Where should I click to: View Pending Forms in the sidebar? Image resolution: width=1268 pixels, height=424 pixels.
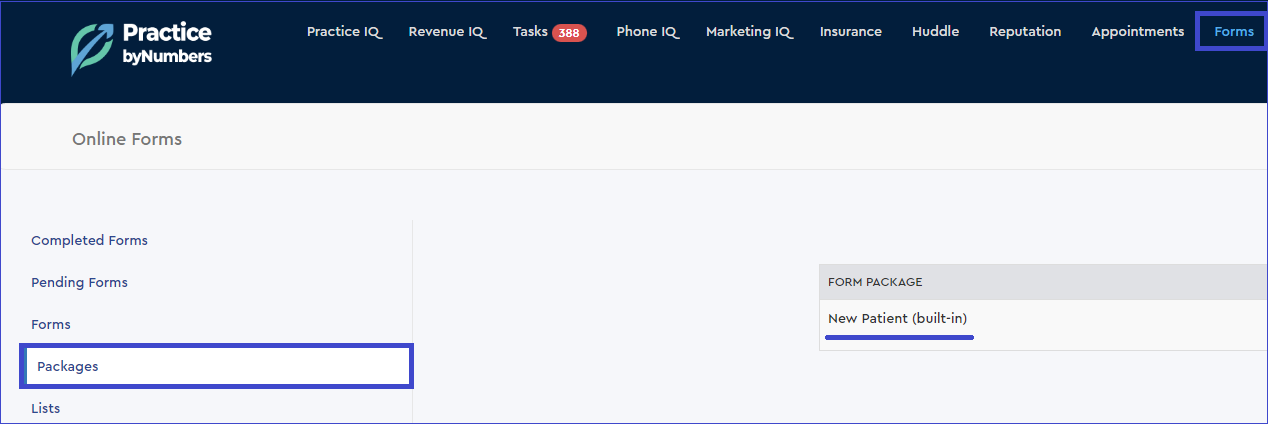[79, 282]
